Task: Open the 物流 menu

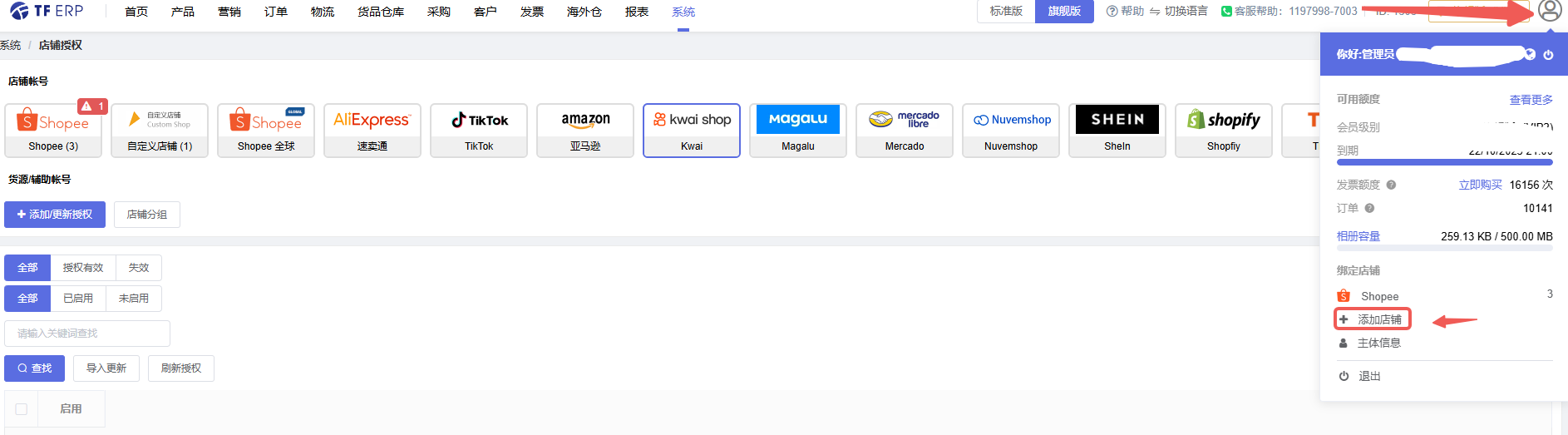Action: (x=323, y=12)
